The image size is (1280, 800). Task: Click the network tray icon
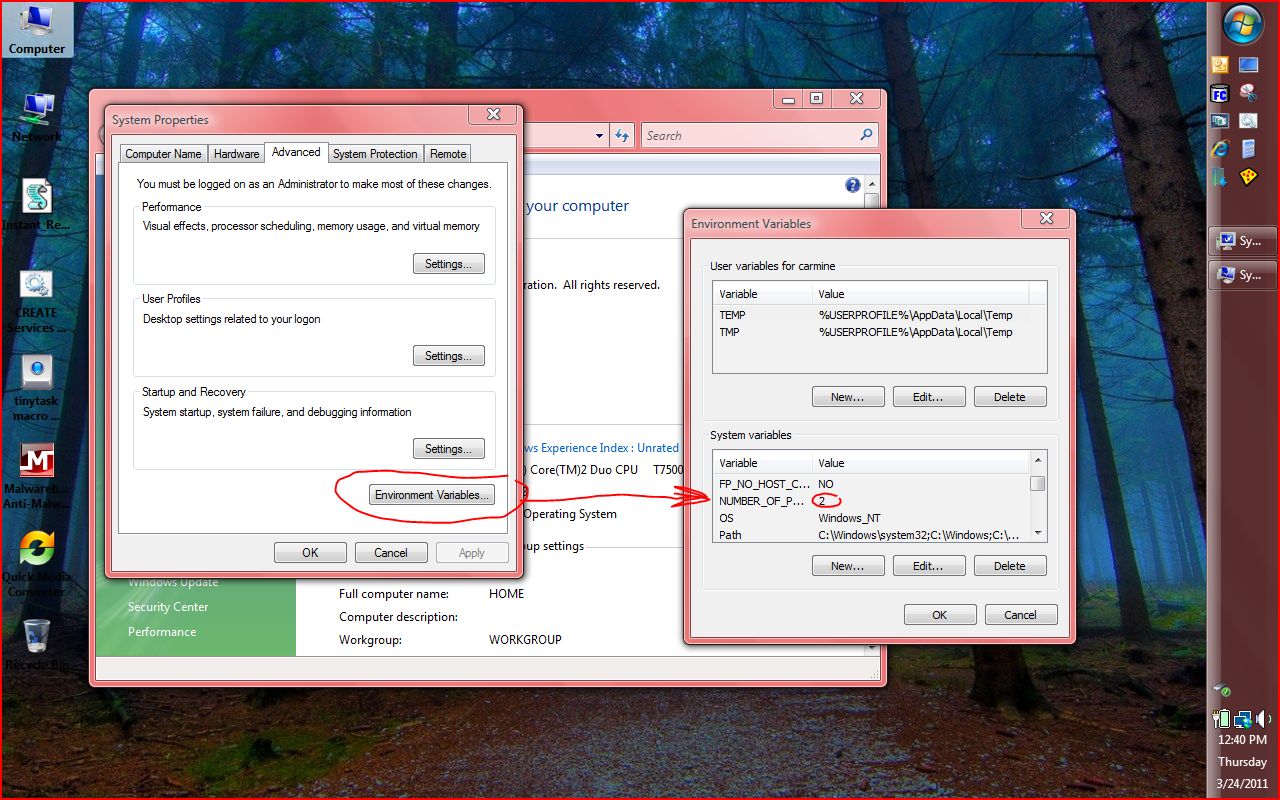[x=1243, y=718]
